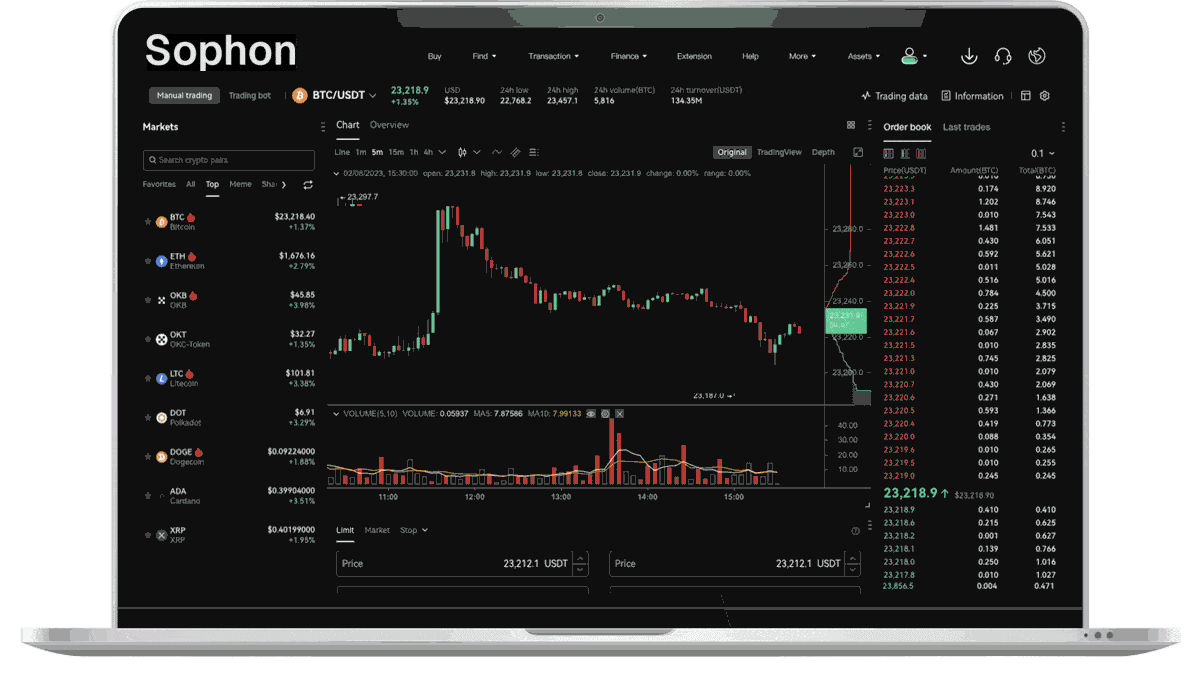This screenshot has width=1200, height=699.
Task: Select the Market order tab
Action: pos(377,530)
